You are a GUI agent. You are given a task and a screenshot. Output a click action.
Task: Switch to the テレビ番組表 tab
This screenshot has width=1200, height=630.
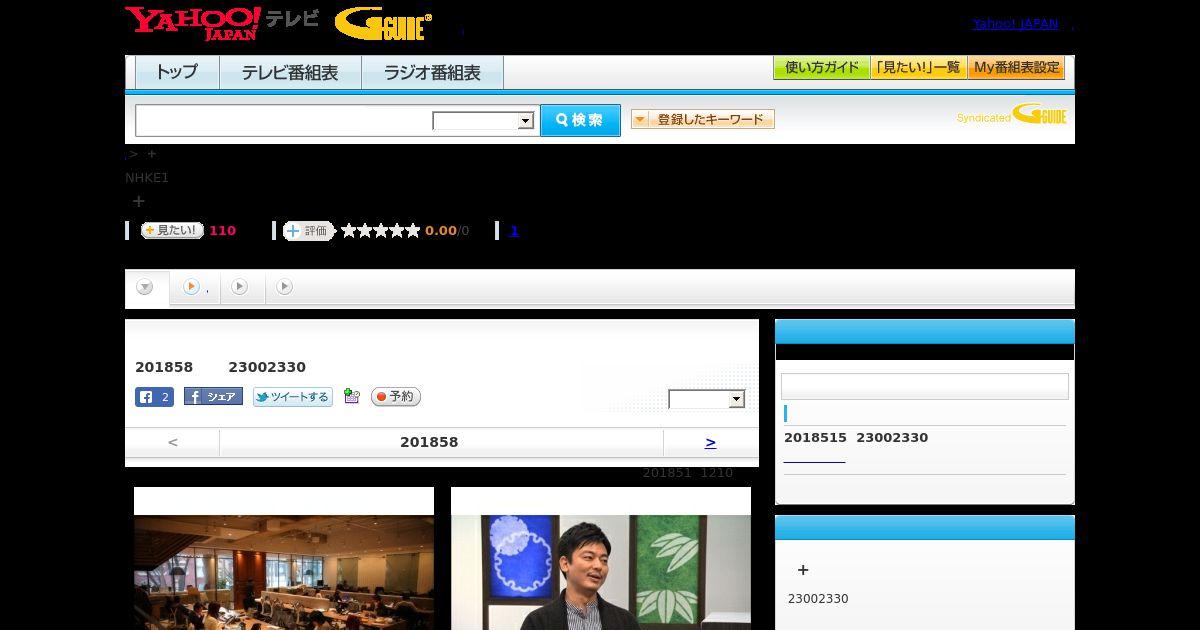click(x=290, y=72)
